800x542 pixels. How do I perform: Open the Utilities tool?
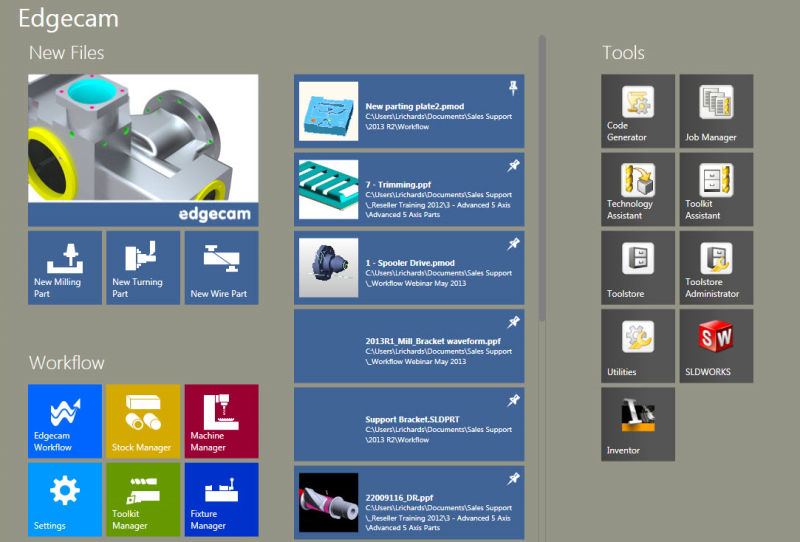[x=638, y=346]
